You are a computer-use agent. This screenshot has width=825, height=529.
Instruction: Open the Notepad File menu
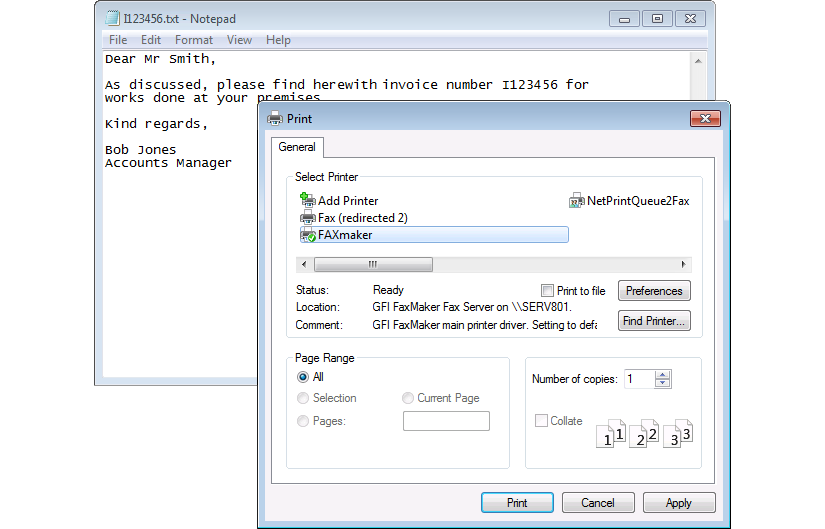pos(118,40)
